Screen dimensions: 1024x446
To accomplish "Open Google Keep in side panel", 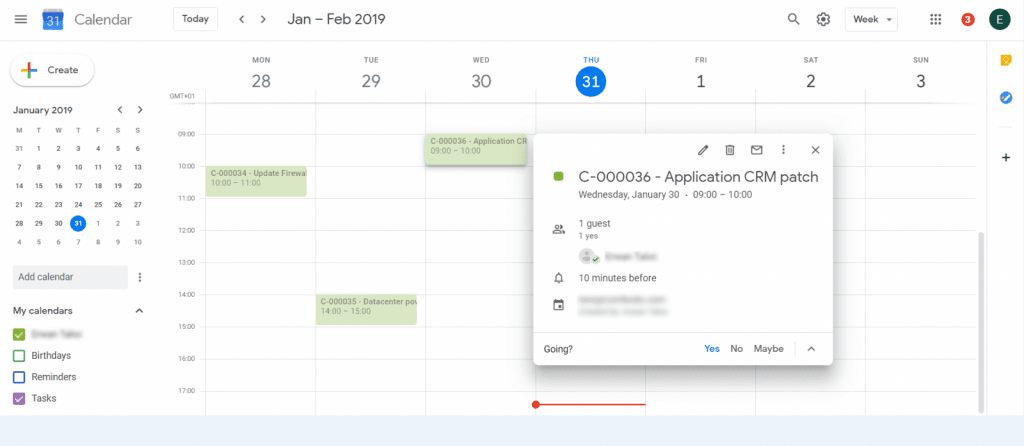I will pyautogui.click(x=1006, y=61).
